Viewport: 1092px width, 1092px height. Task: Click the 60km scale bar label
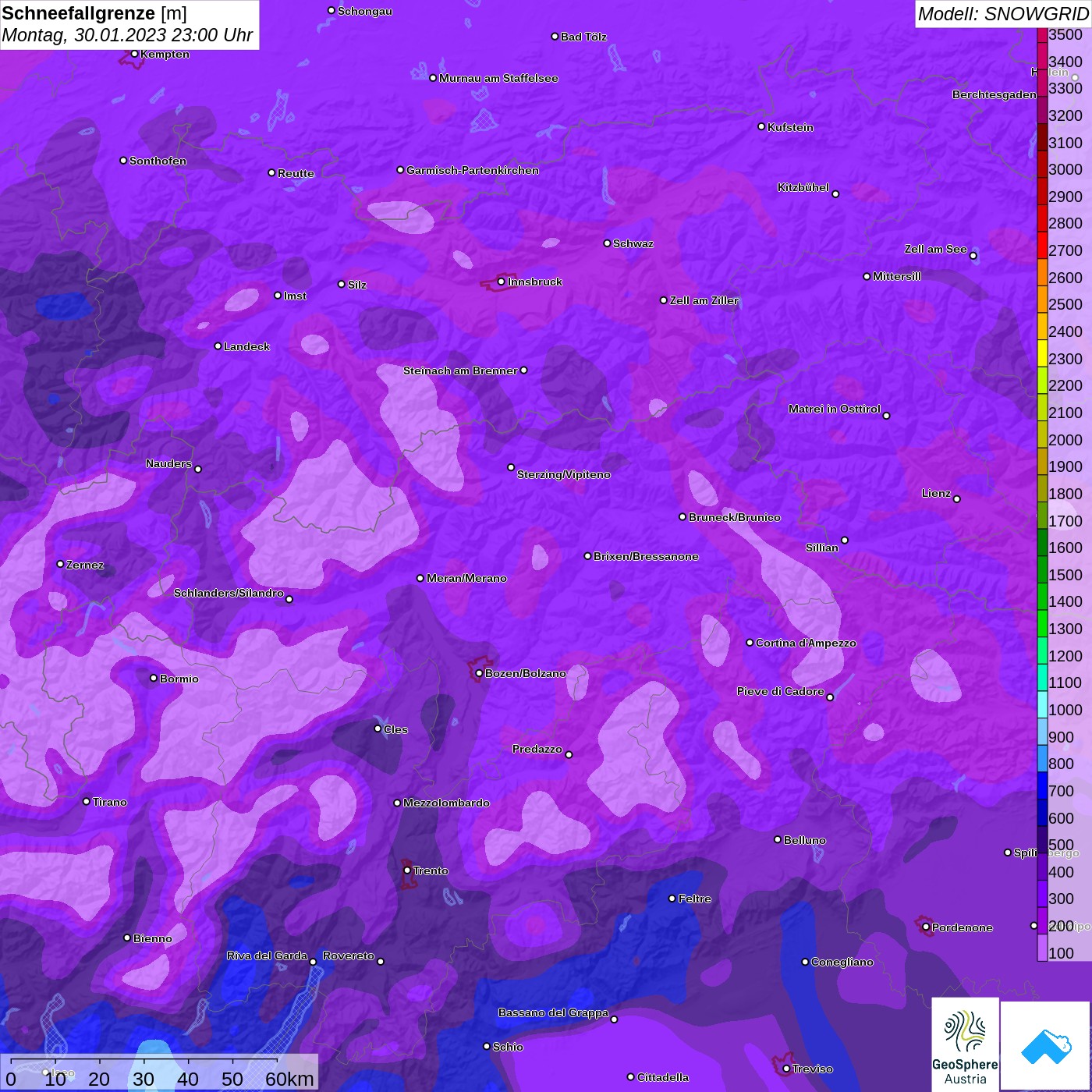pos(289,1079)
